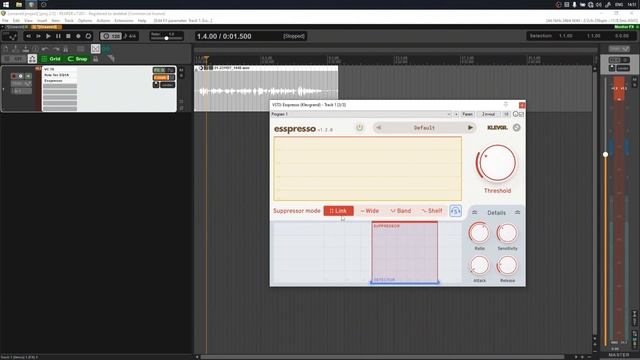Open the Track menu
Screen dimensions: 640x360
click(x=69, y=20)
